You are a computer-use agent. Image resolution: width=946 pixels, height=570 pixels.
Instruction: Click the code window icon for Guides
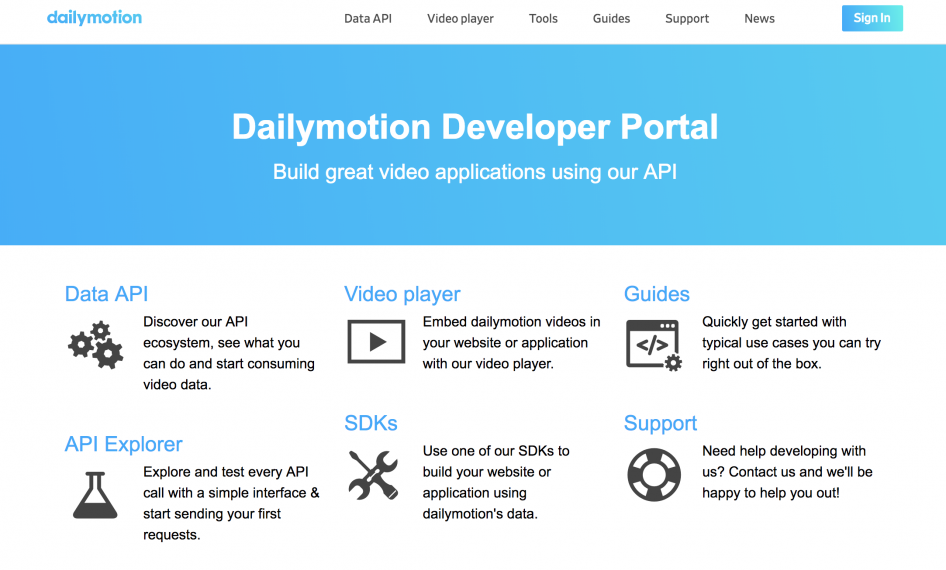(x=654, y=345)
